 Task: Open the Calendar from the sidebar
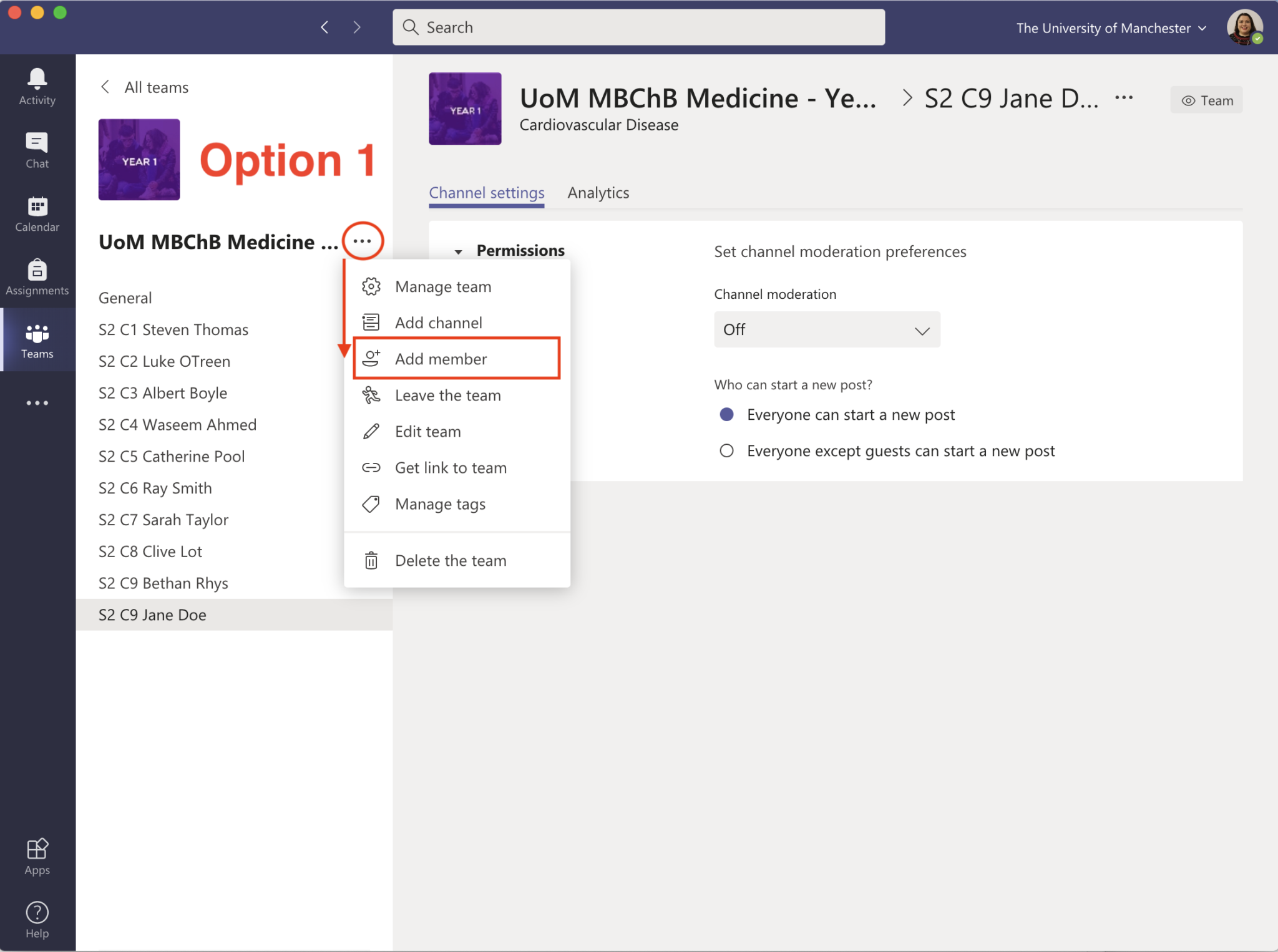[x=37, y=214]
